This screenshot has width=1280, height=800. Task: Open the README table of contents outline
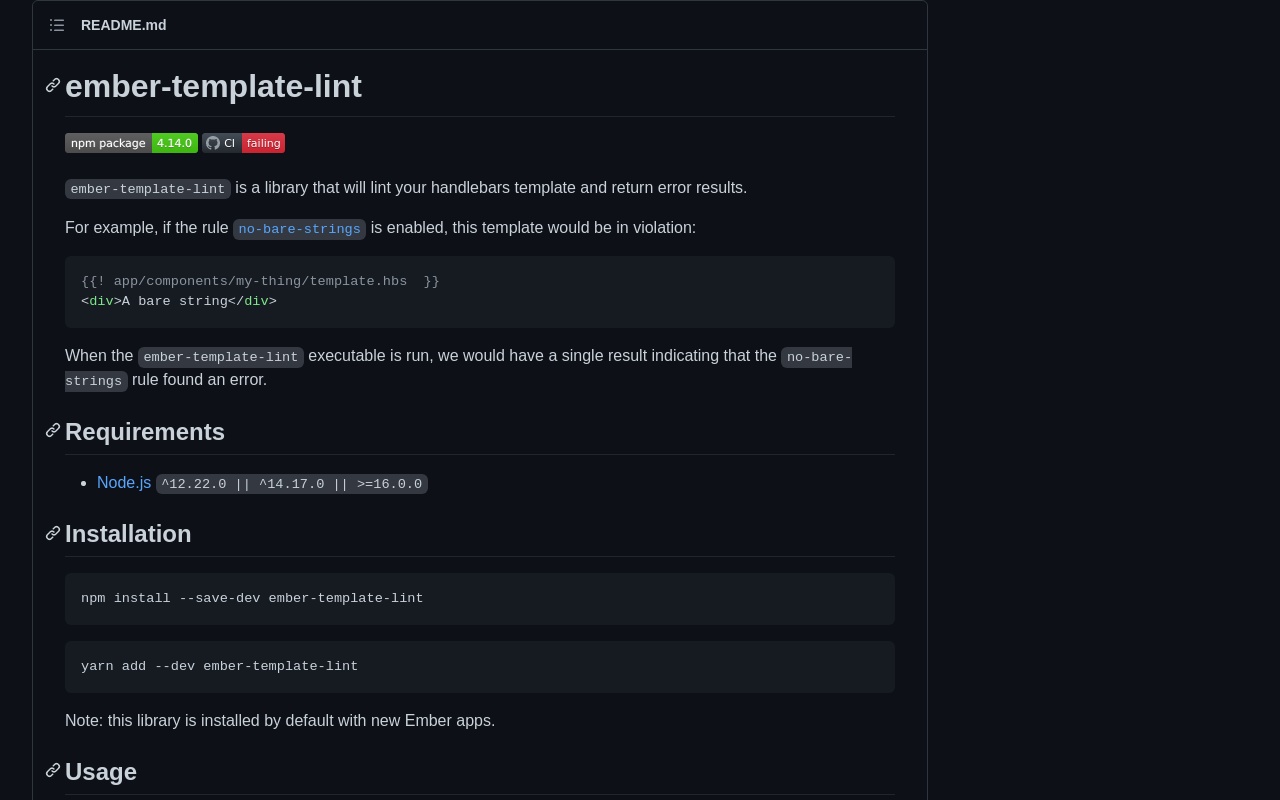57,25
